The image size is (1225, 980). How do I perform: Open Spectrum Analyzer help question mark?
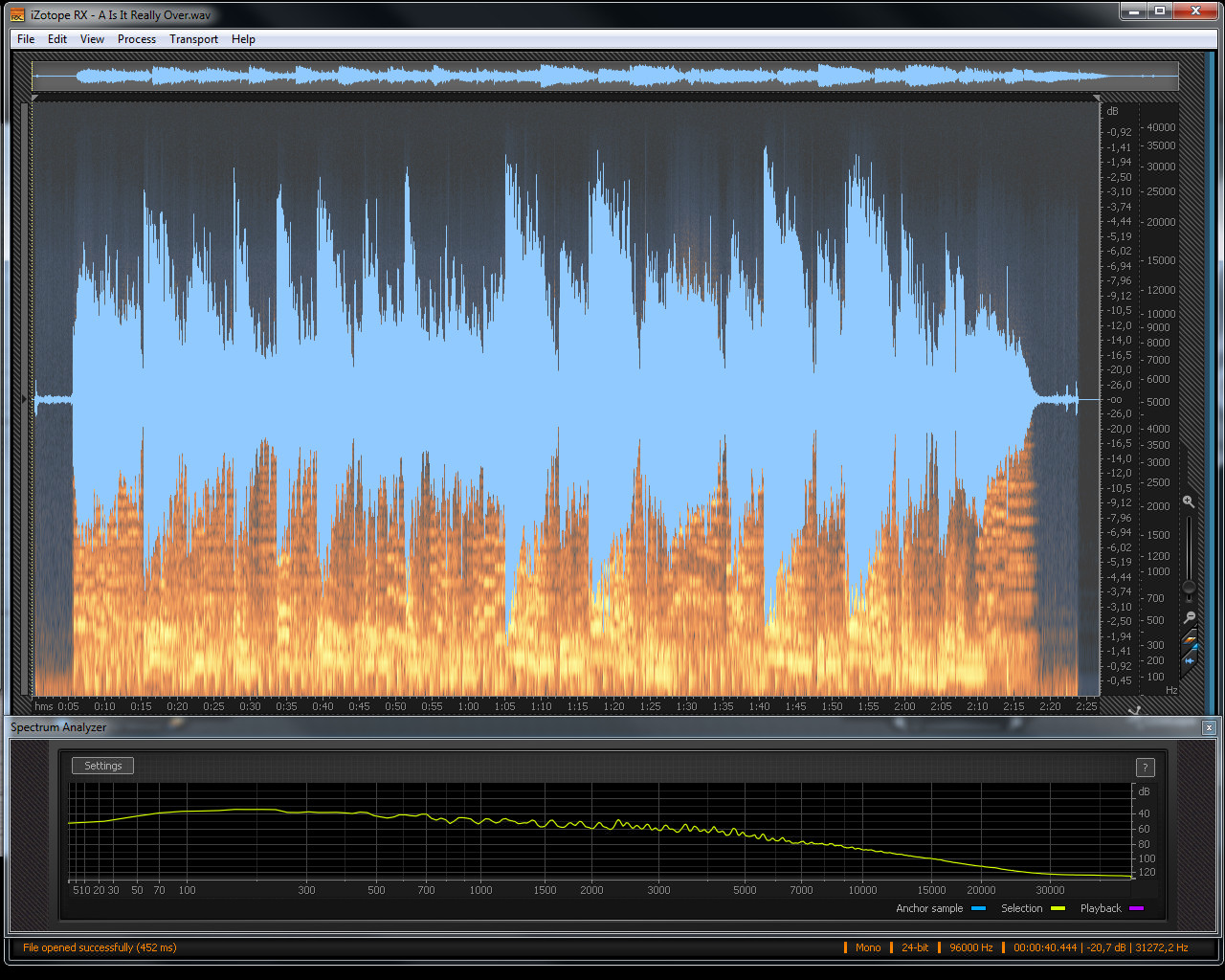(x=1145, y=767)
